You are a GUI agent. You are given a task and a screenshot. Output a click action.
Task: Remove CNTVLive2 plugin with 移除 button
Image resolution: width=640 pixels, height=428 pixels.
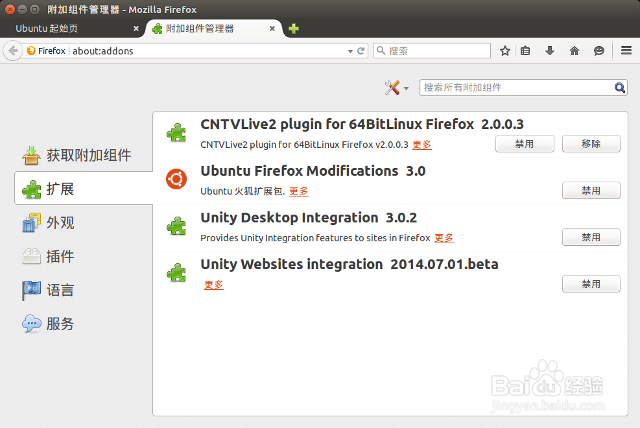coord(591,144)
